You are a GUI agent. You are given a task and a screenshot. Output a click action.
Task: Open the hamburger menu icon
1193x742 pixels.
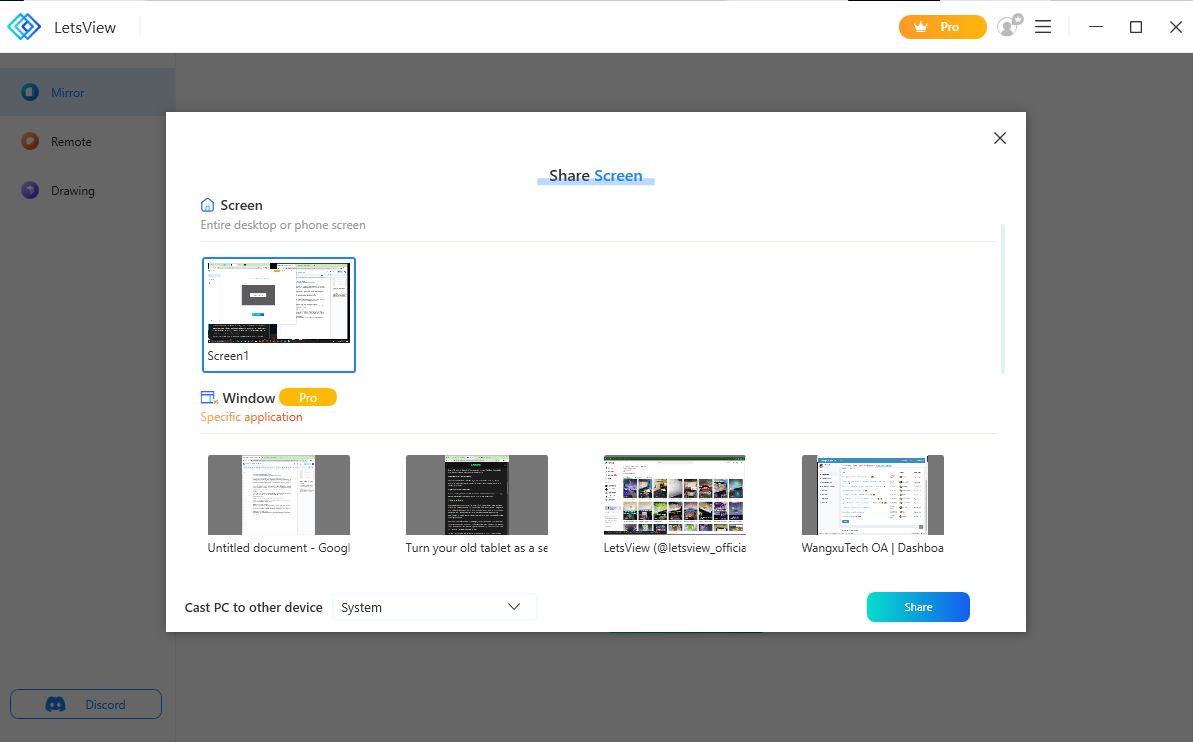pyautogui.click(x=1043, y=27)
